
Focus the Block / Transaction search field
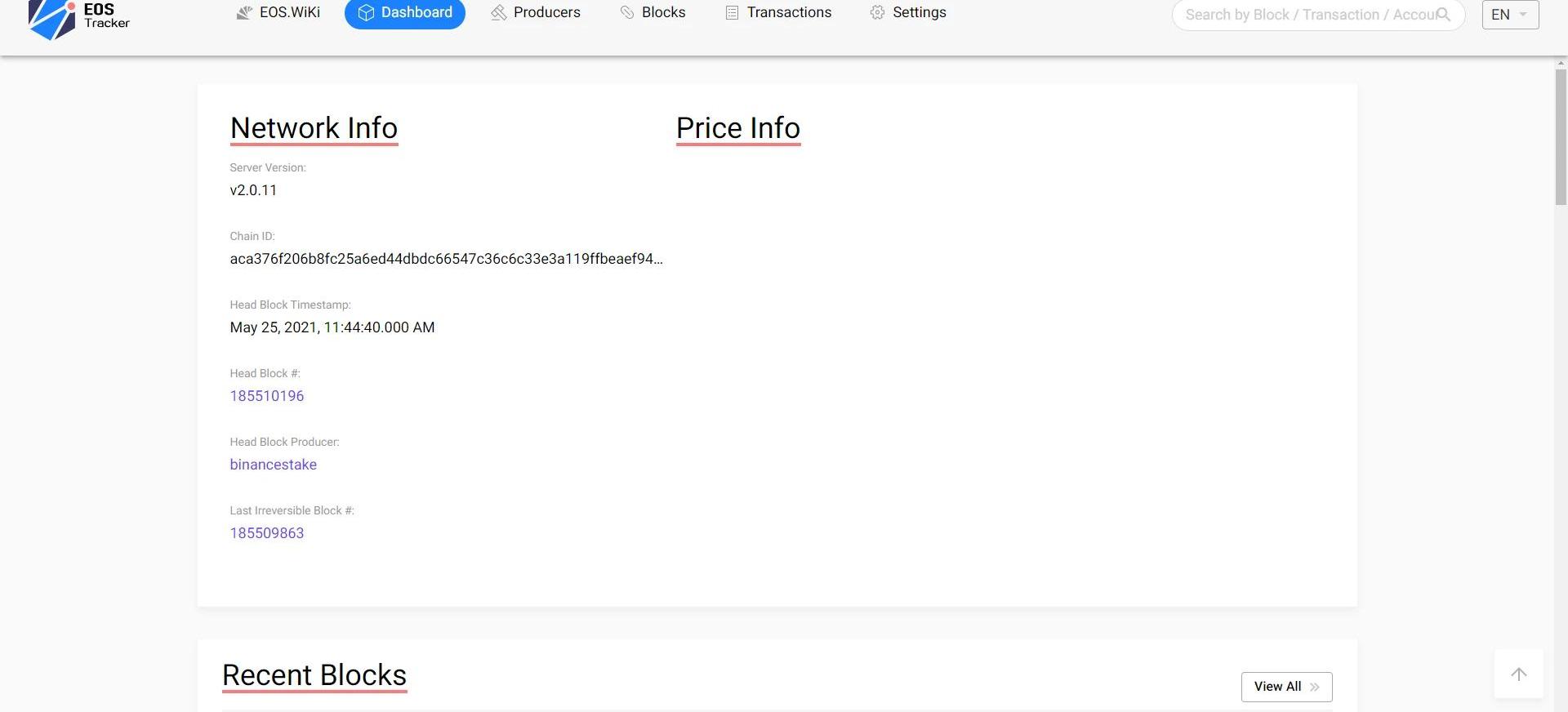tap(1307, 15)
